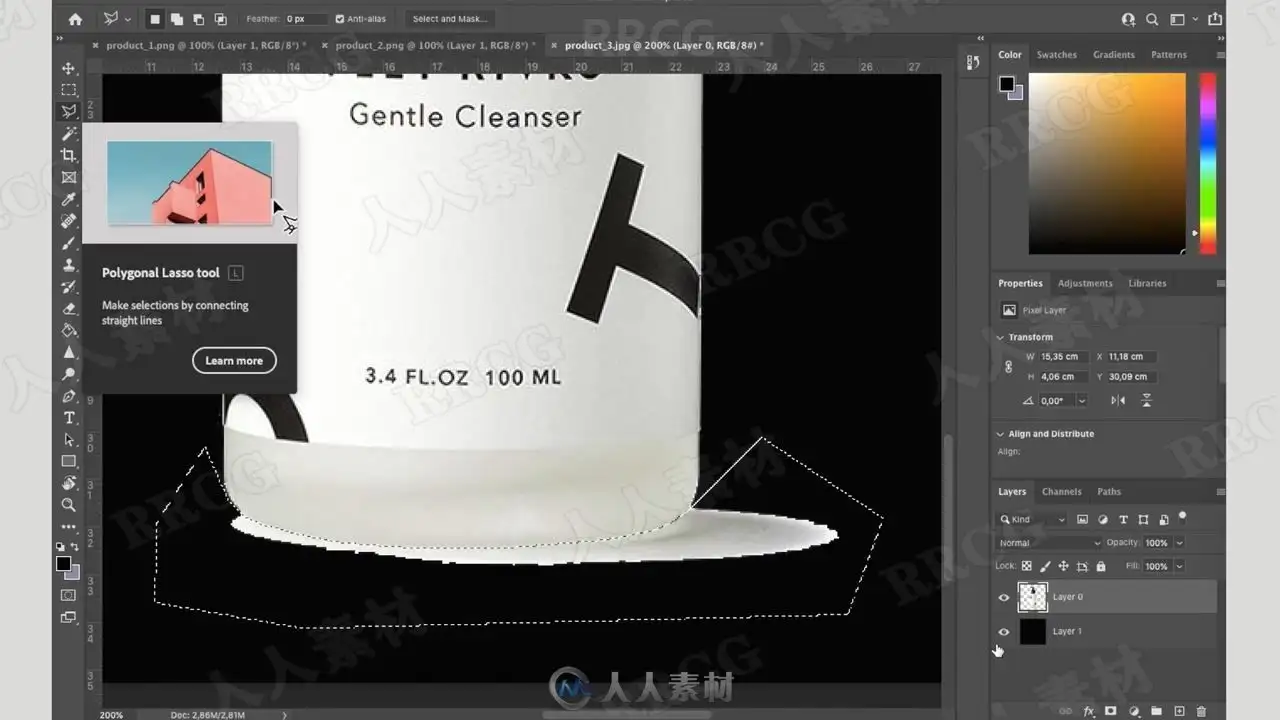Toggle the Anti-alias checkbox

pyautogui.click(x=340, y=19)
